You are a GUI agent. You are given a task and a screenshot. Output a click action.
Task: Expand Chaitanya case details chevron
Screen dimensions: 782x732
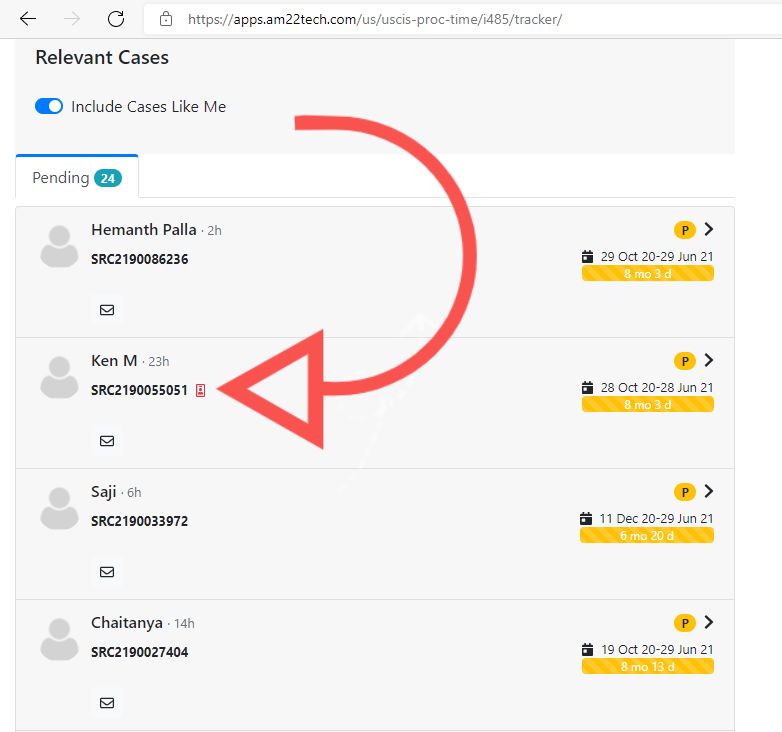(x=709, y=622)
